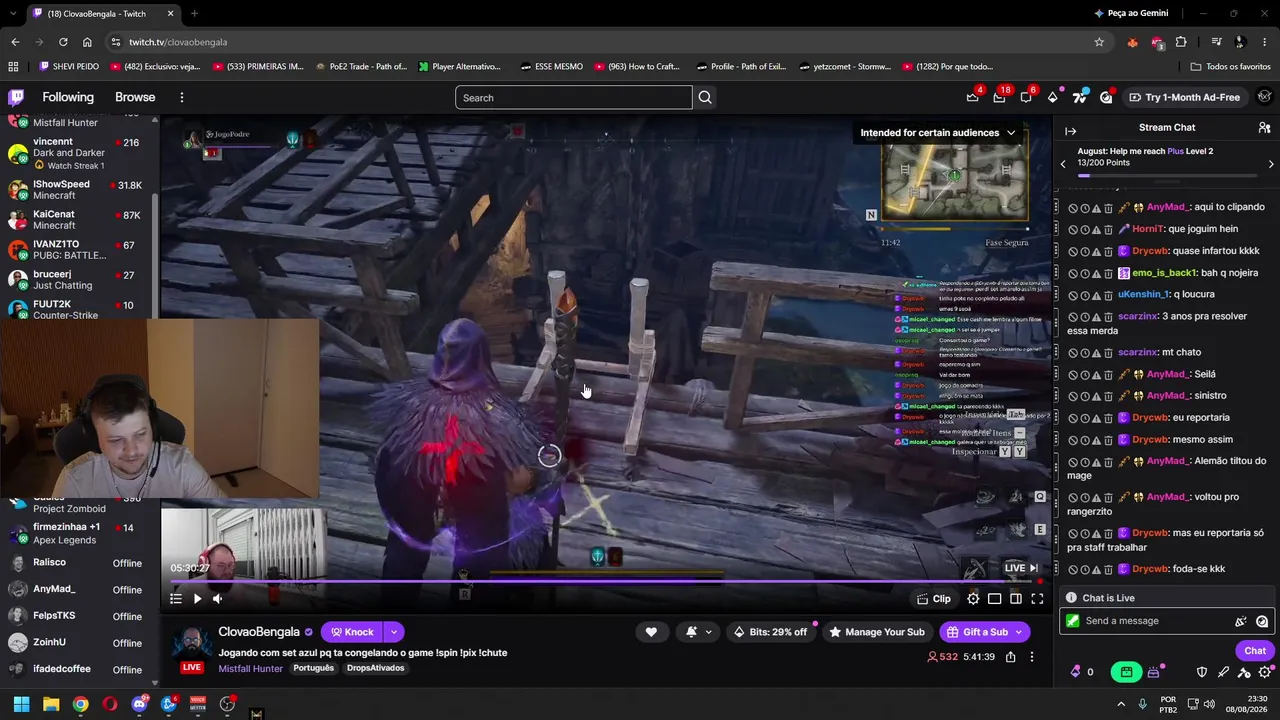Enter fullscreen mode
Viewport: 1280px width, 720px height.
click(1037, 599)
